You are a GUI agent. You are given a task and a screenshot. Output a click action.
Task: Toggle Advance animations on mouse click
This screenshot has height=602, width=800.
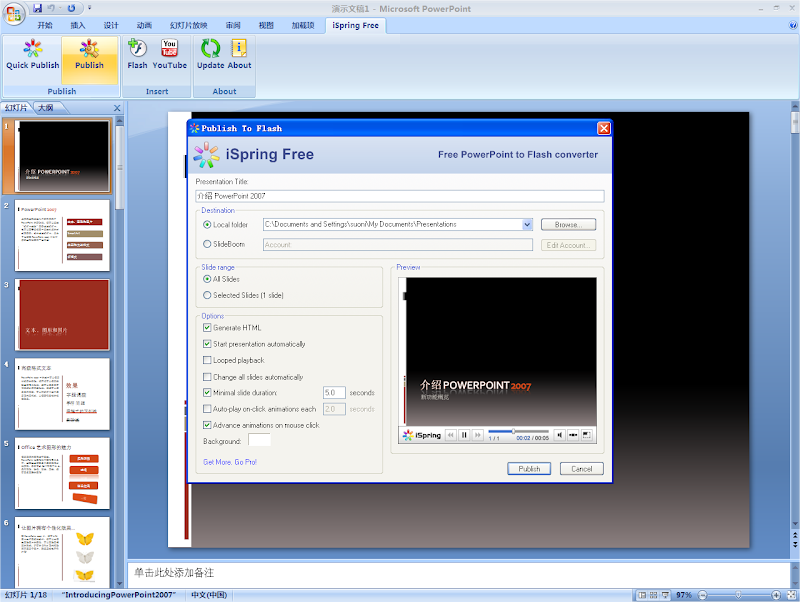pyautogui.click(x=207, y=425)
